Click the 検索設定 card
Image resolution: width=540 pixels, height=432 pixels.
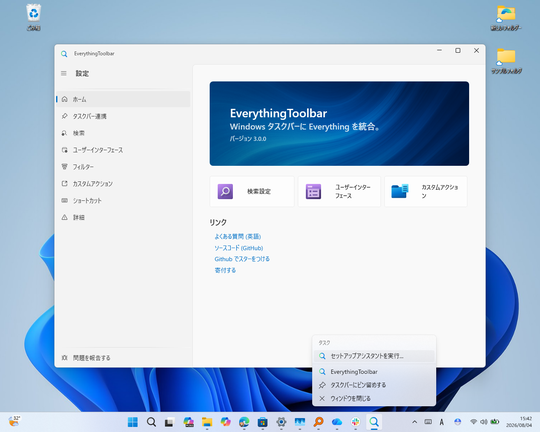click(x=252, y=192)
